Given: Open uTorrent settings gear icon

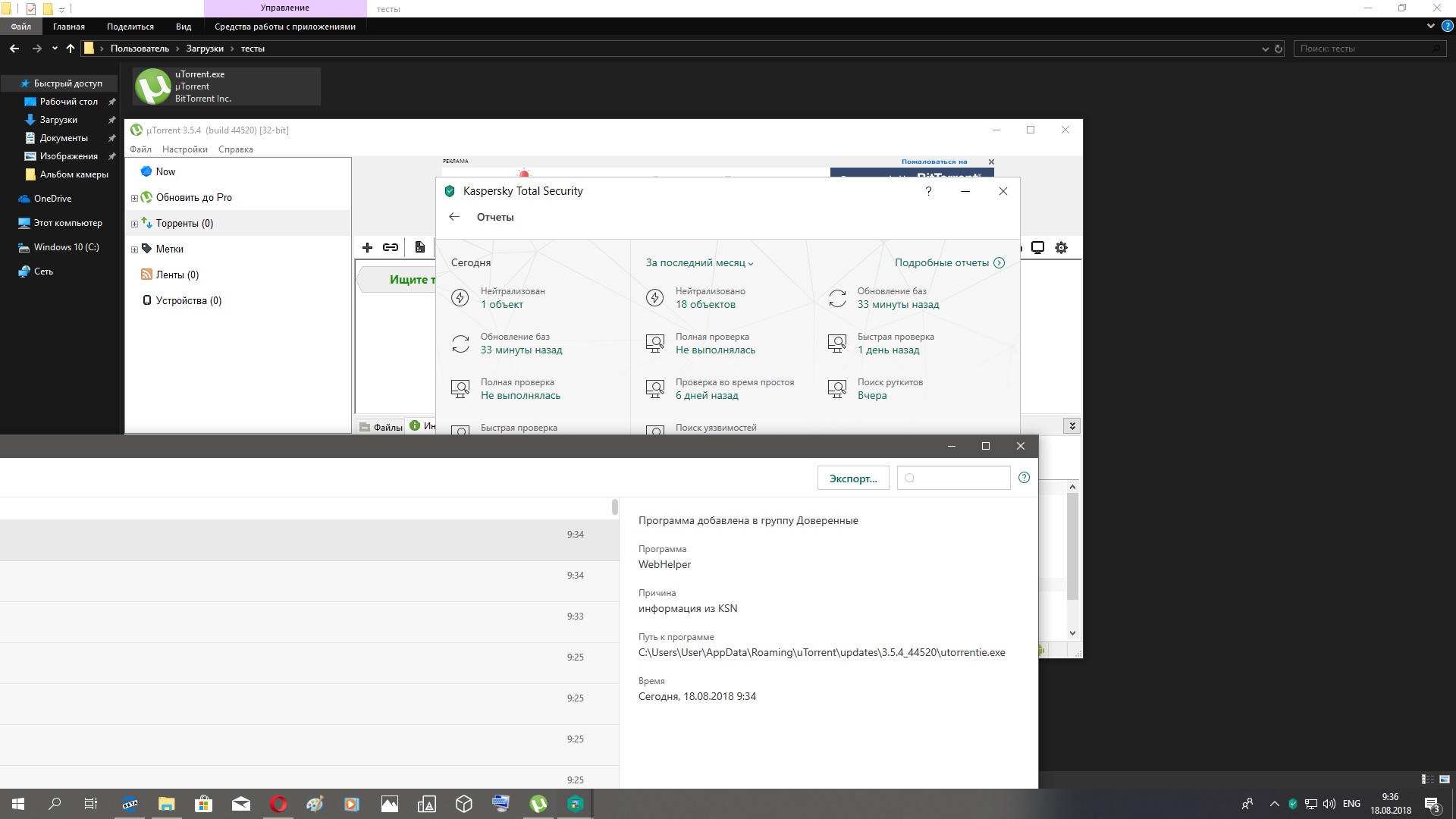Looking at the screenshot, I should [1061, 247].
